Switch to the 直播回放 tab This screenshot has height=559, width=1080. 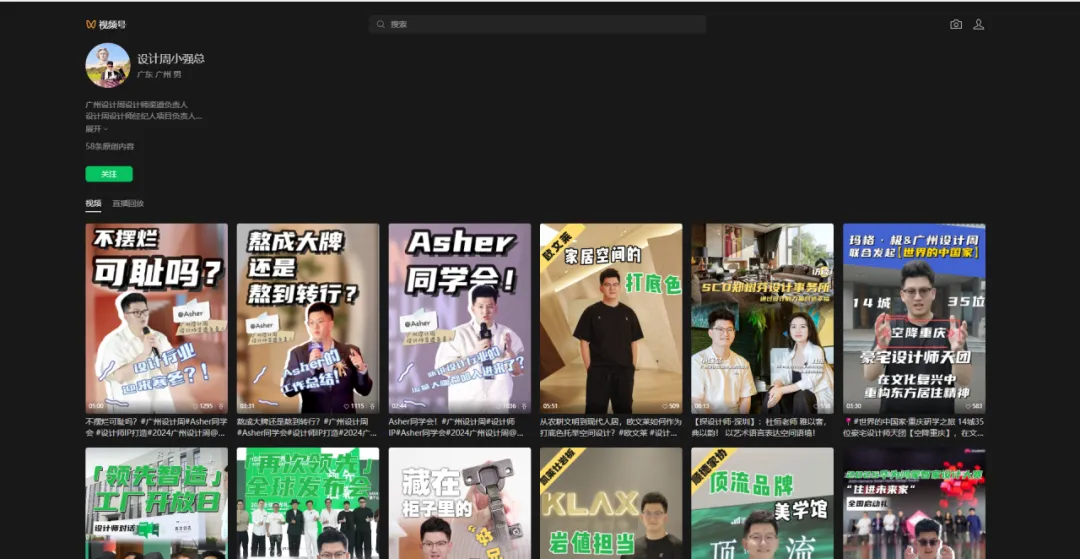click(x=128, y=204)
